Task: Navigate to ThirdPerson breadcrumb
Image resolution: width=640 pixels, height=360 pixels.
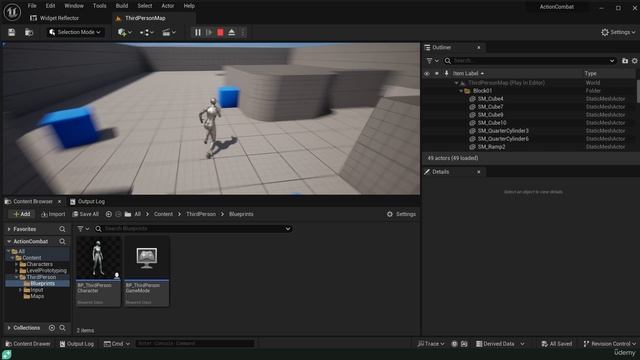Action: point(201,214)
